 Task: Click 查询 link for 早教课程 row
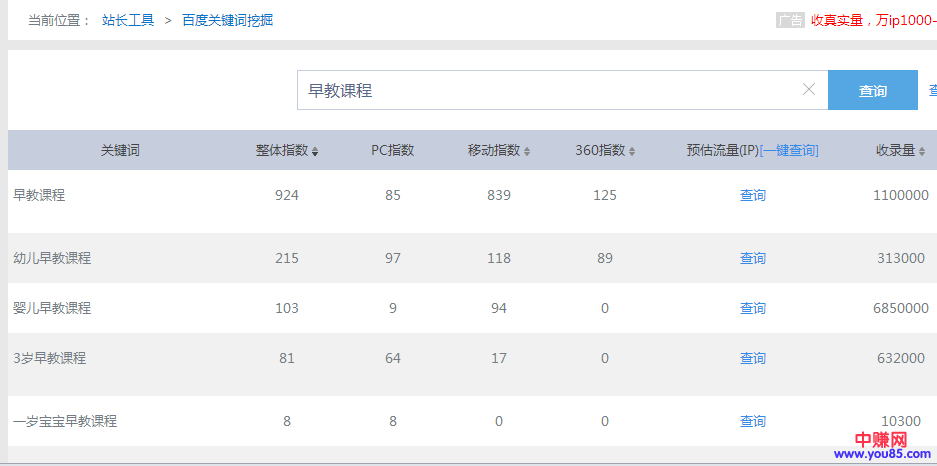click(752, 195)
